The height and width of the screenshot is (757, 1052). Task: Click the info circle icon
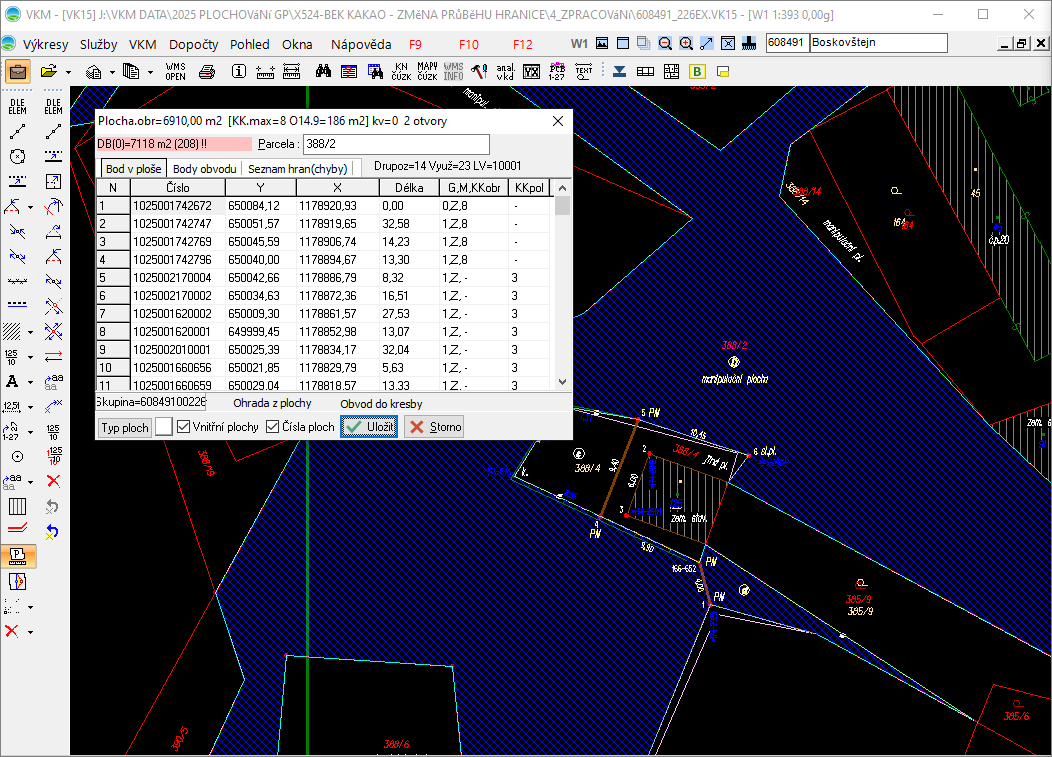[x=239, y=72]
